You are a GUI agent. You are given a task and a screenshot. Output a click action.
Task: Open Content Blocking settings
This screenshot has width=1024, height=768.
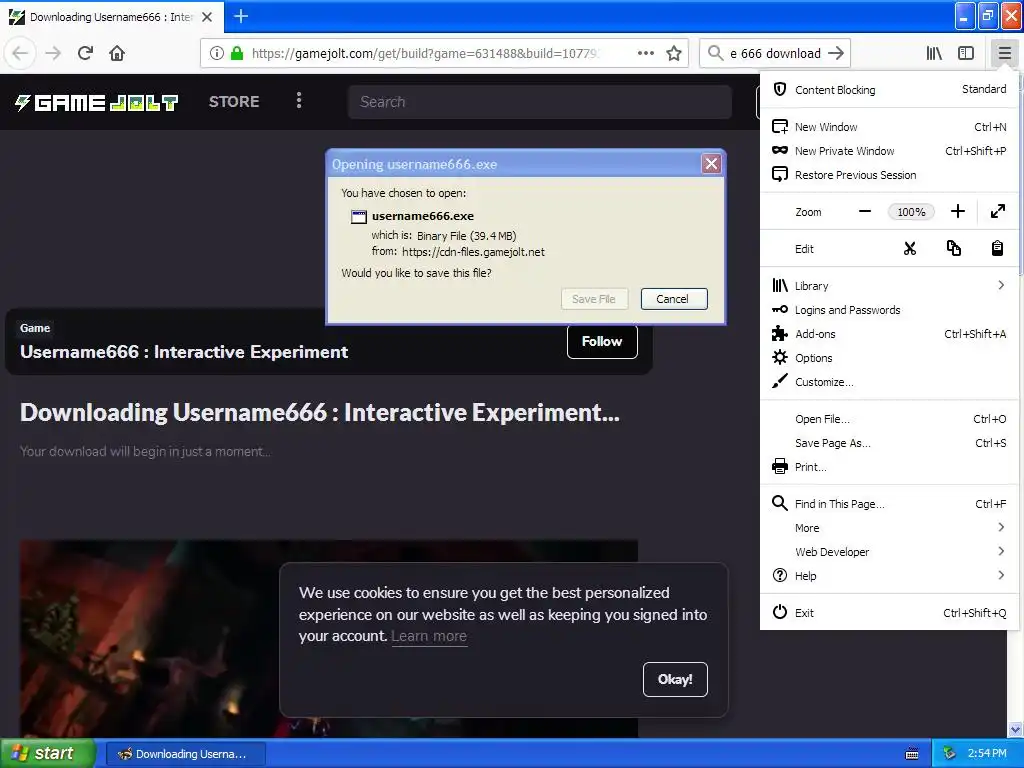pos(889,89)
